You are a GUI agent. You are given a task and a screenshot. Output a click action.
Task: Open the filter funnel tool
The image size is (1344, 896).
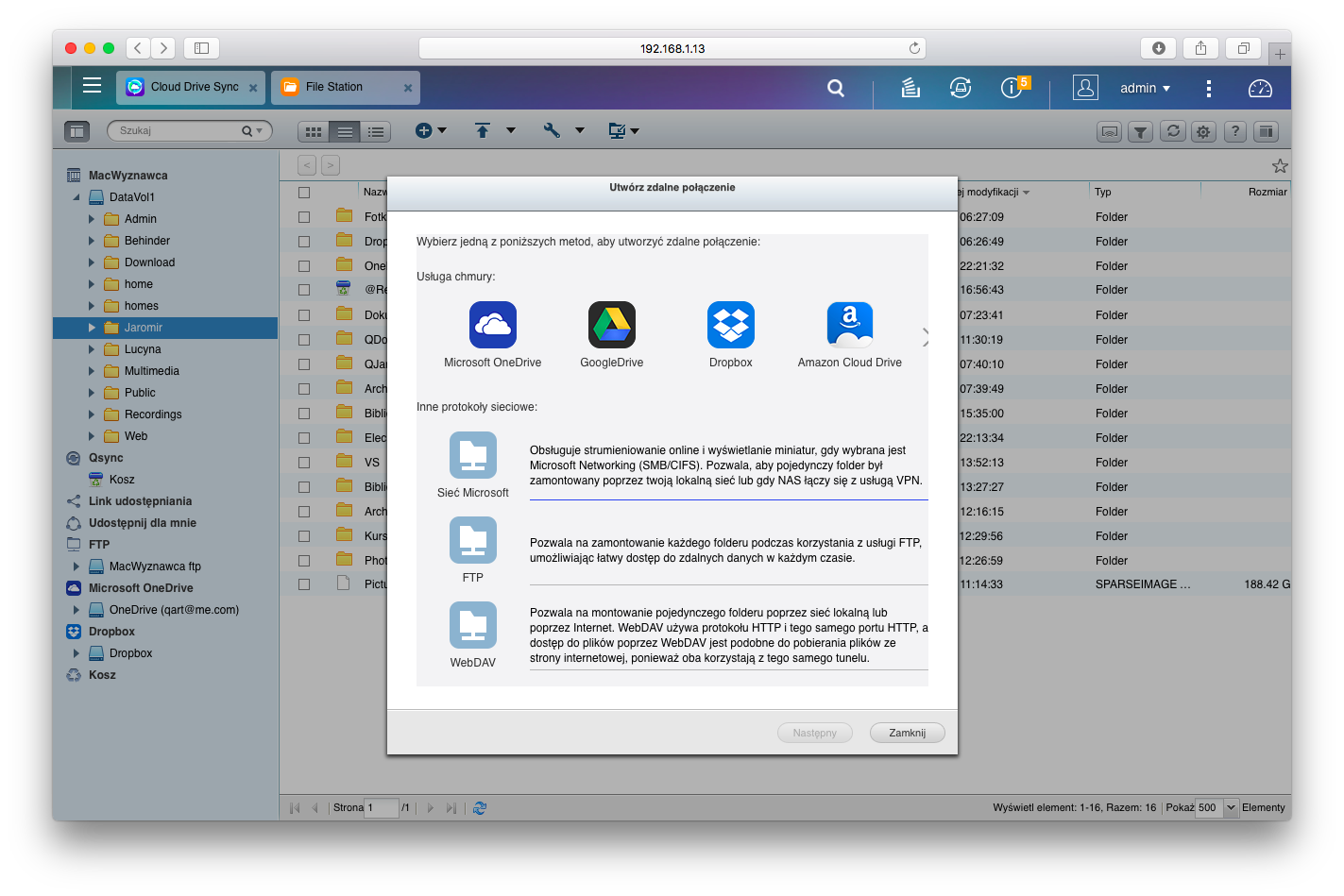pyautogui.click(x=1141, y=132)
